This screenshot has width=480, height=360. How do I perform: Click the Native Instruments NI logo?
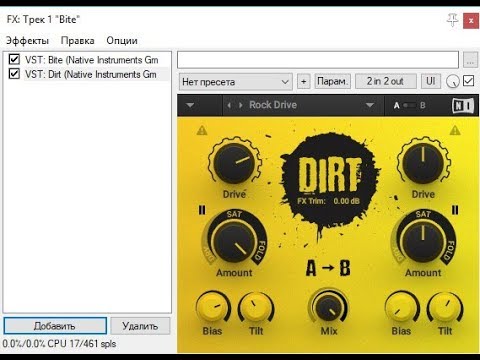[463, 106]
